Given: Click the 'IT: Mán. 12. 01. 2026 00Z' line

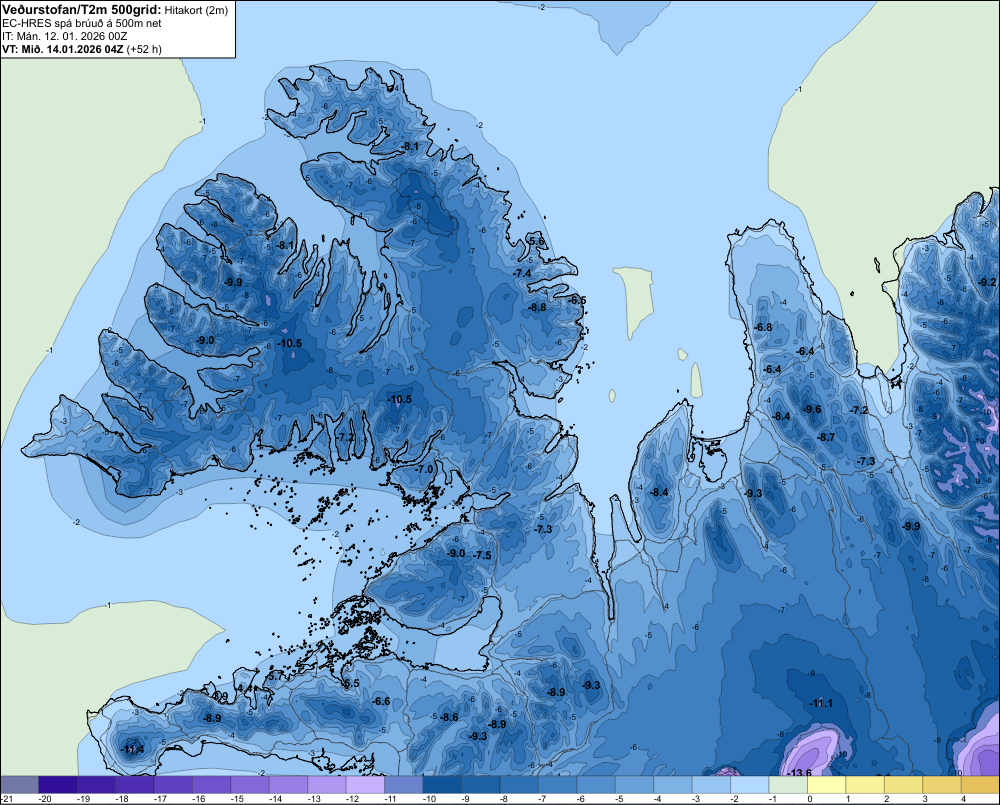Looking at the screenshot, I should [x=62, y=36].
